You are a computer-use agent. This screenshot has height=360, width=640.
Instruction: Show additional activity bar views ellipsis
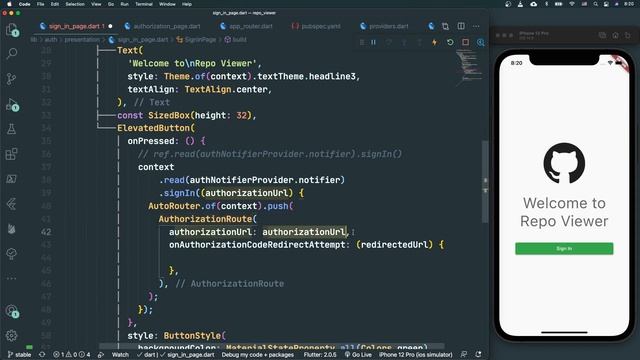pos(11,279)
